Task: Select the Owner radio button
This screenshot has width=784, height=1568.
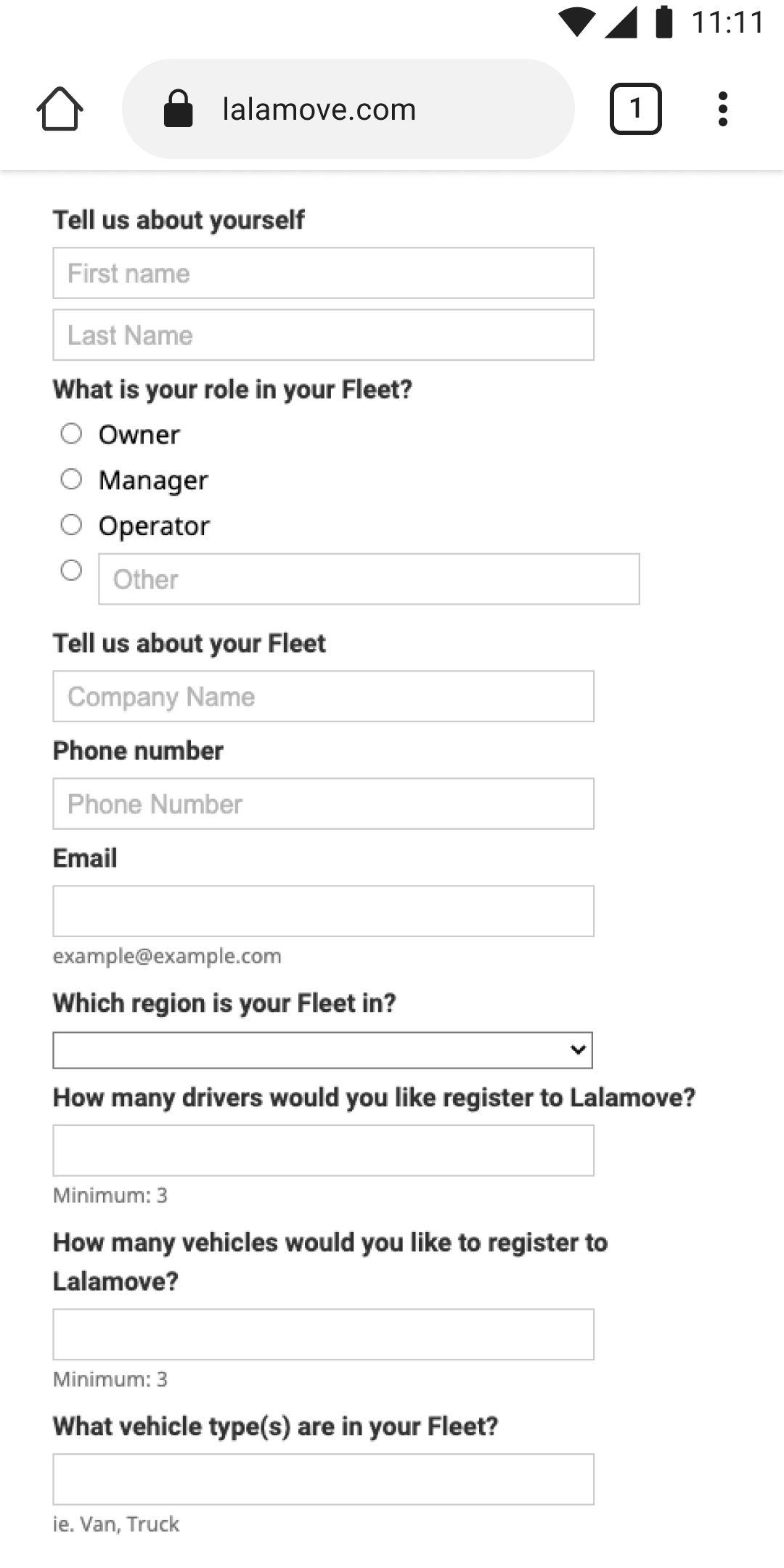Action: pyautogui.click(x=71, y=434)
